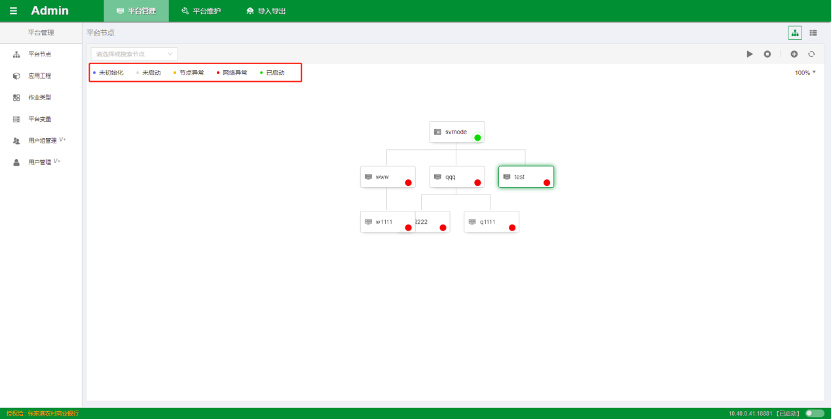
Task: Open 用户组管理 in the sidebar
Action: coord(41,141)
